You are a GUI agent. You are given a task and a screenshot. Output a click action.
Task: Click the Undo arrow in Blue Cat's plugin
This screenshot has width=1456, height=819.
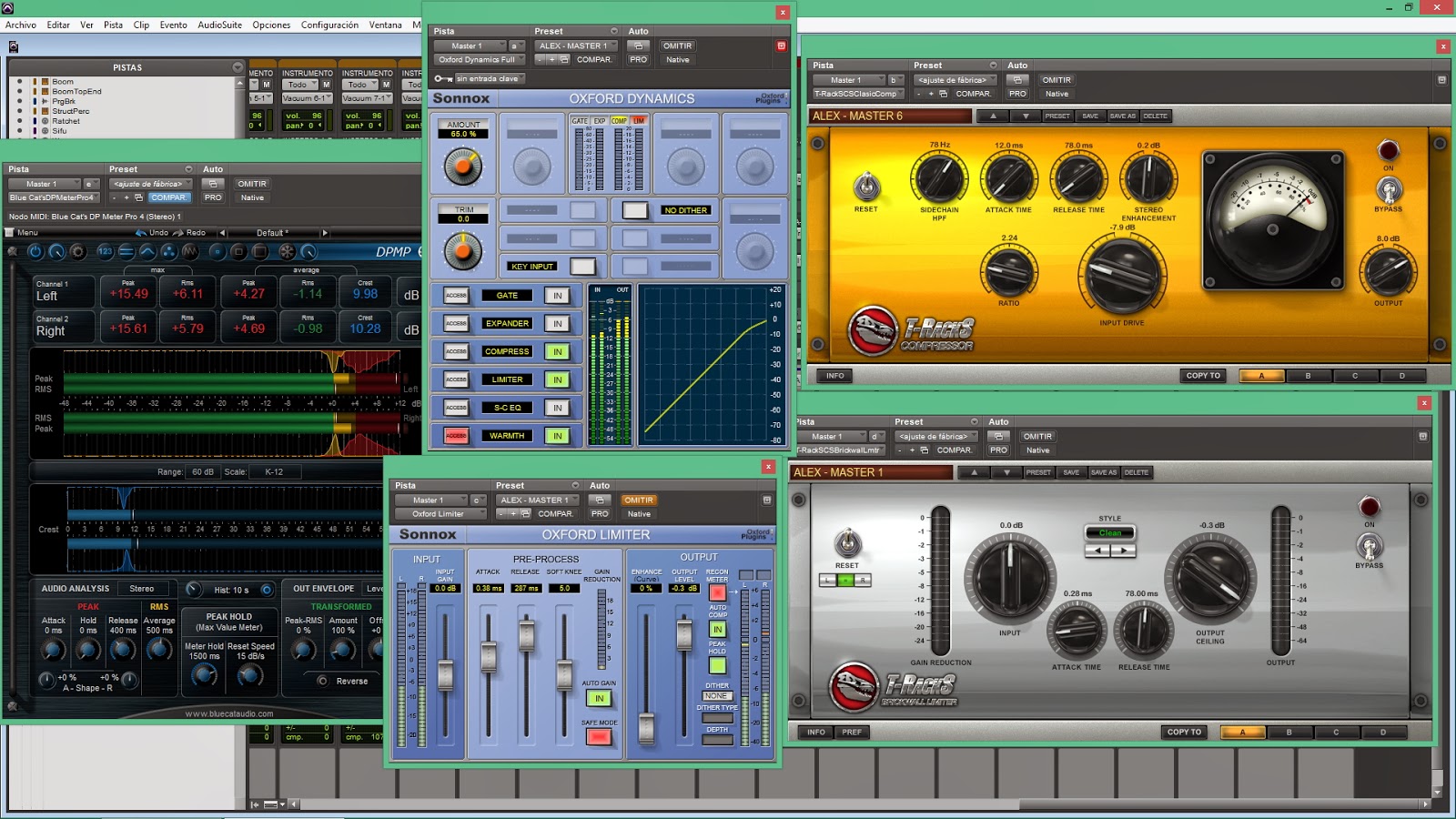tap(141, 233)
